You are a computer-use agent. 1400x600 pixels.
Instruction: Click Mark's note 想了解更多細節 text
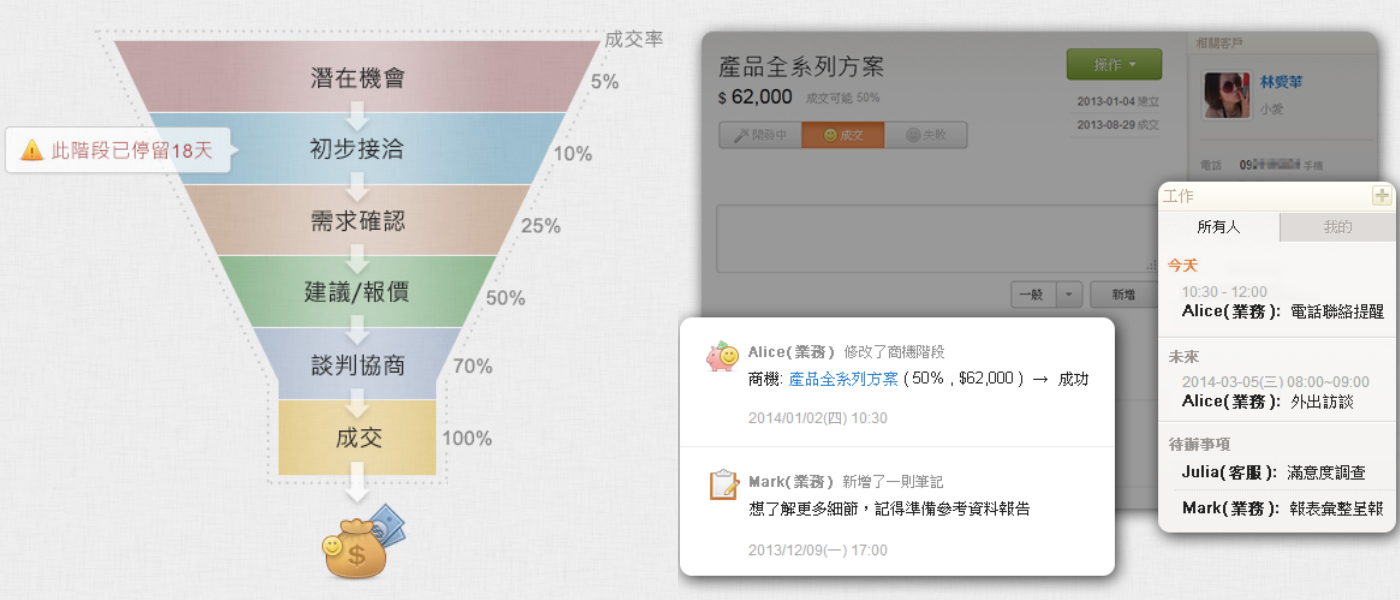click(889, 509)
